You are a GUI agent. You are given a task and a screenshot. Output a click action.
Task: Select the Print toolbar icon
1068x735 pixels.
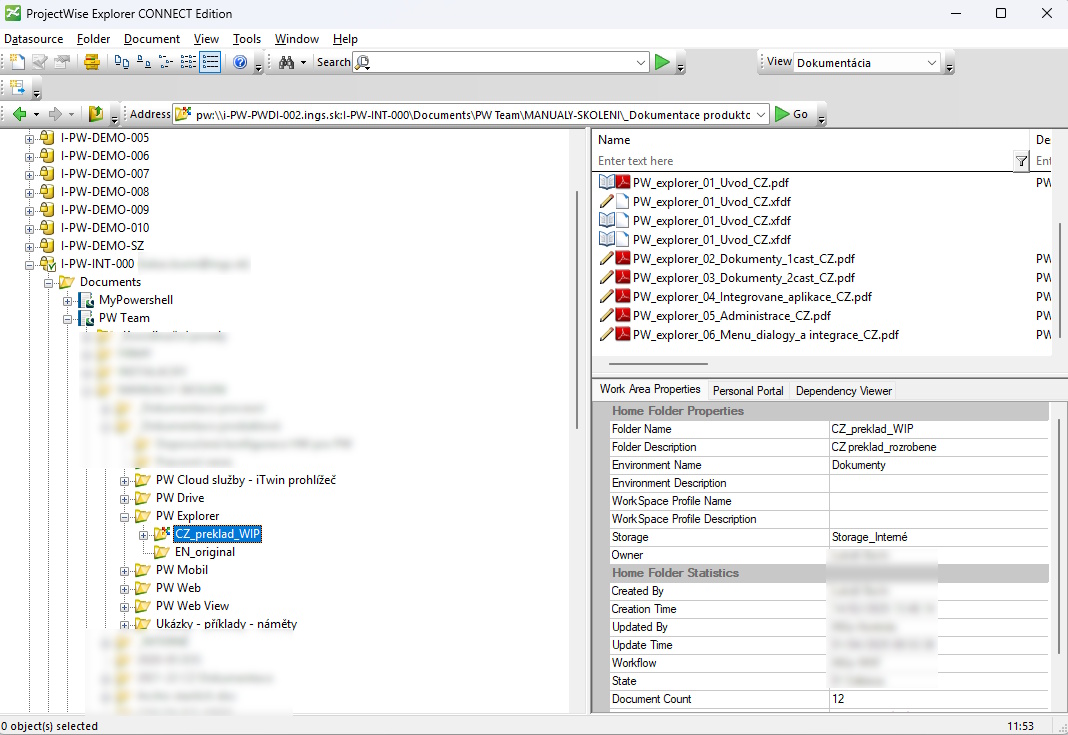[x=93, y=61]
